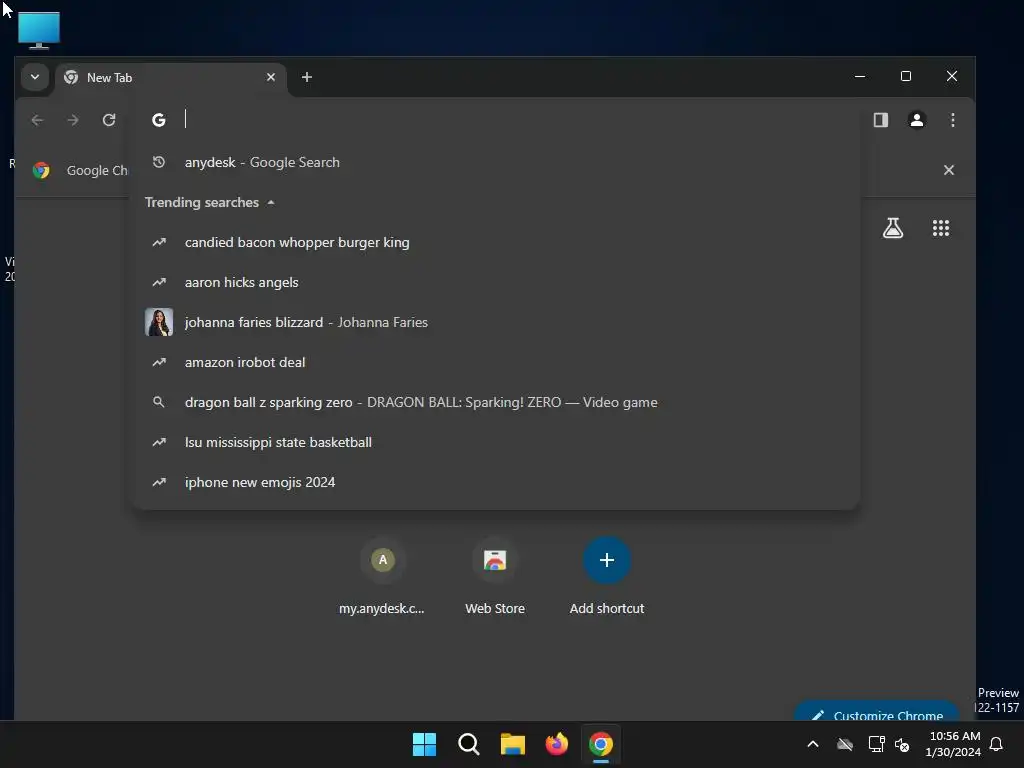Click the browser forward arrow
The image size is (1024, 768).
click(x=73, y=120)
